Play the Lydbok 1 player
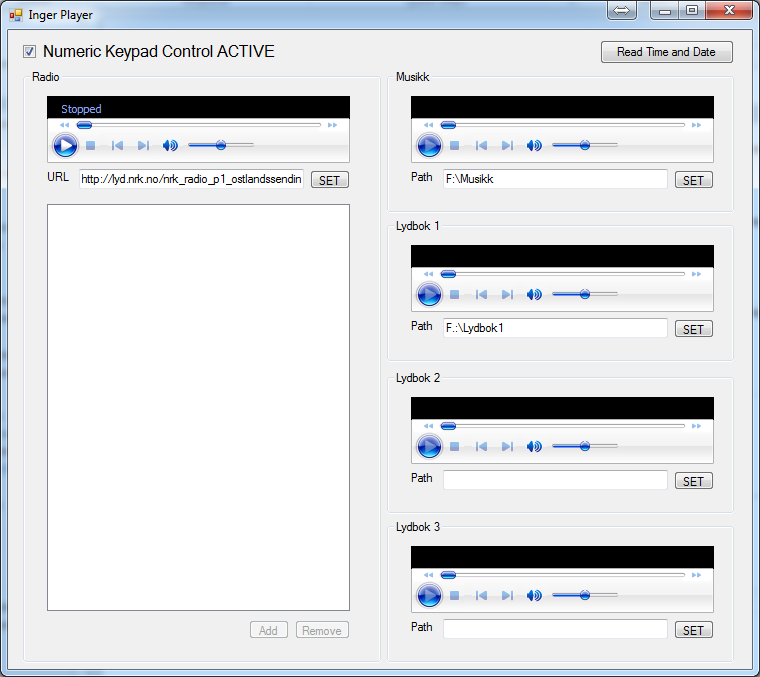 (x=429, y=294)
